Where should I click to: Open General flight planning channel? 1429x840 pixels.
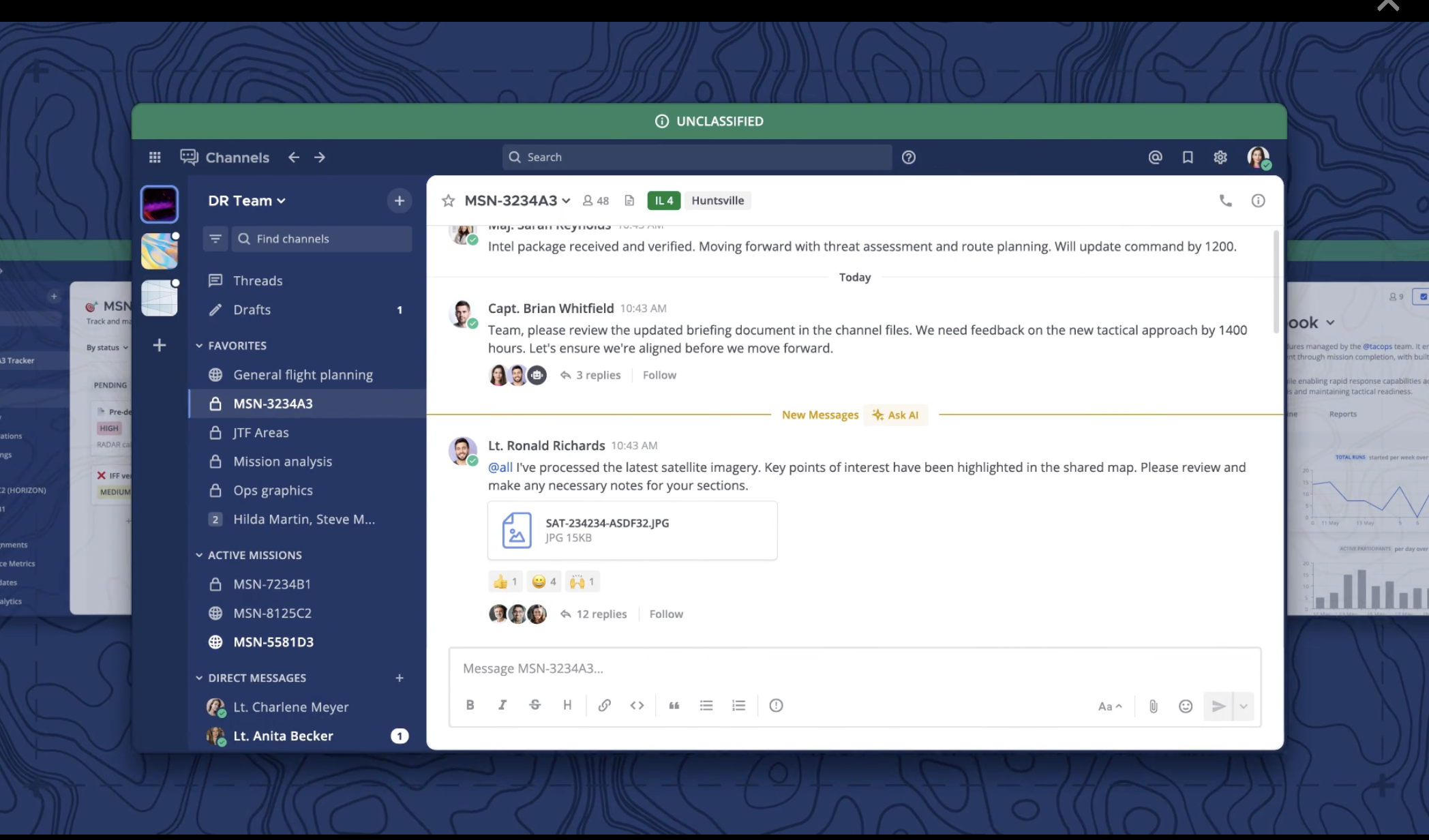click(x=307, y=374)
